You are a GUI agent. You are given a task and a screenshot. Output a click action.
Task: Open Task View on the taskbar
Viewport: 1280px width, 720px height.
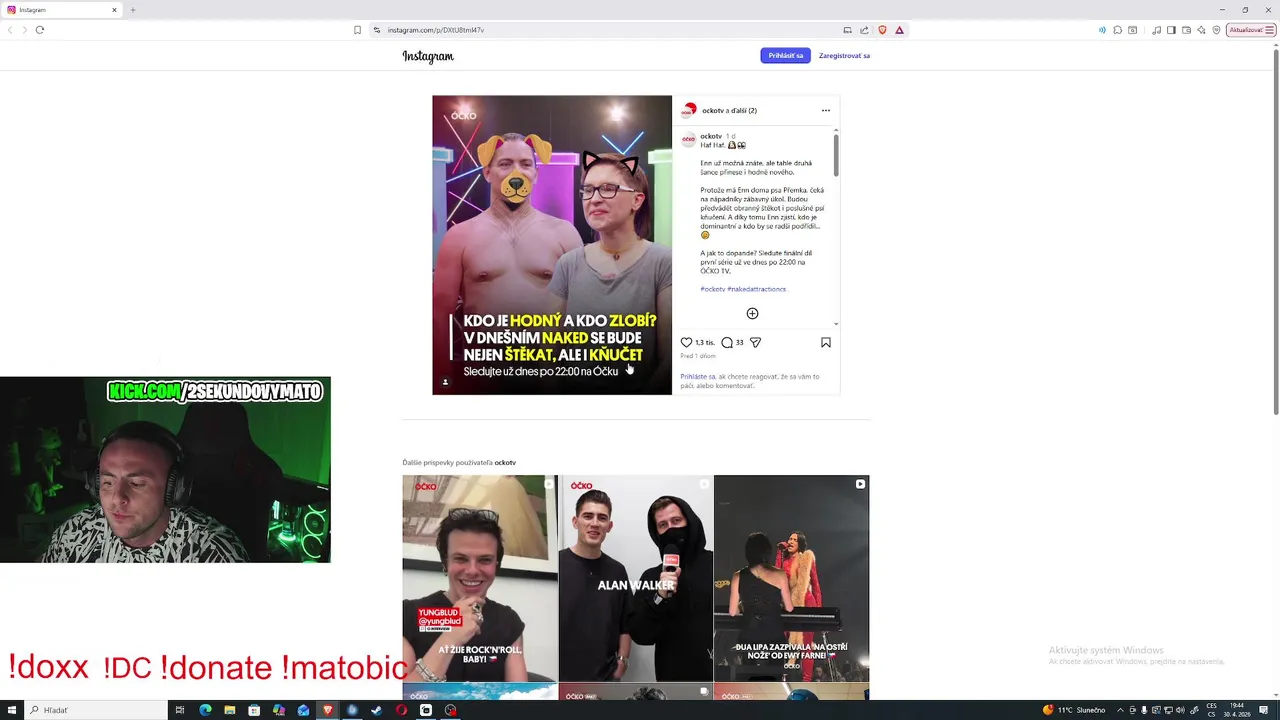[x=180, y=710]
